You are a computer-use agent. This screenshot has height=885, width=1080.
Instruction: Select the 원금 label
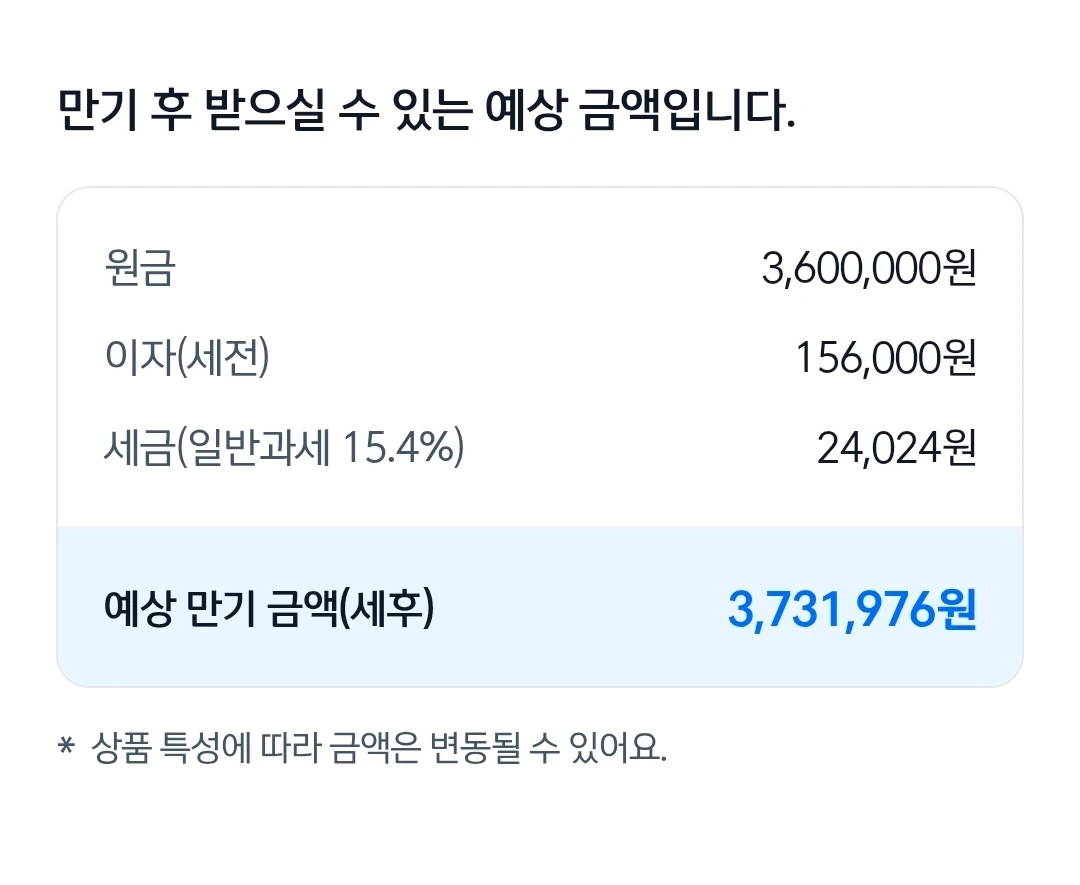point(140,267)
